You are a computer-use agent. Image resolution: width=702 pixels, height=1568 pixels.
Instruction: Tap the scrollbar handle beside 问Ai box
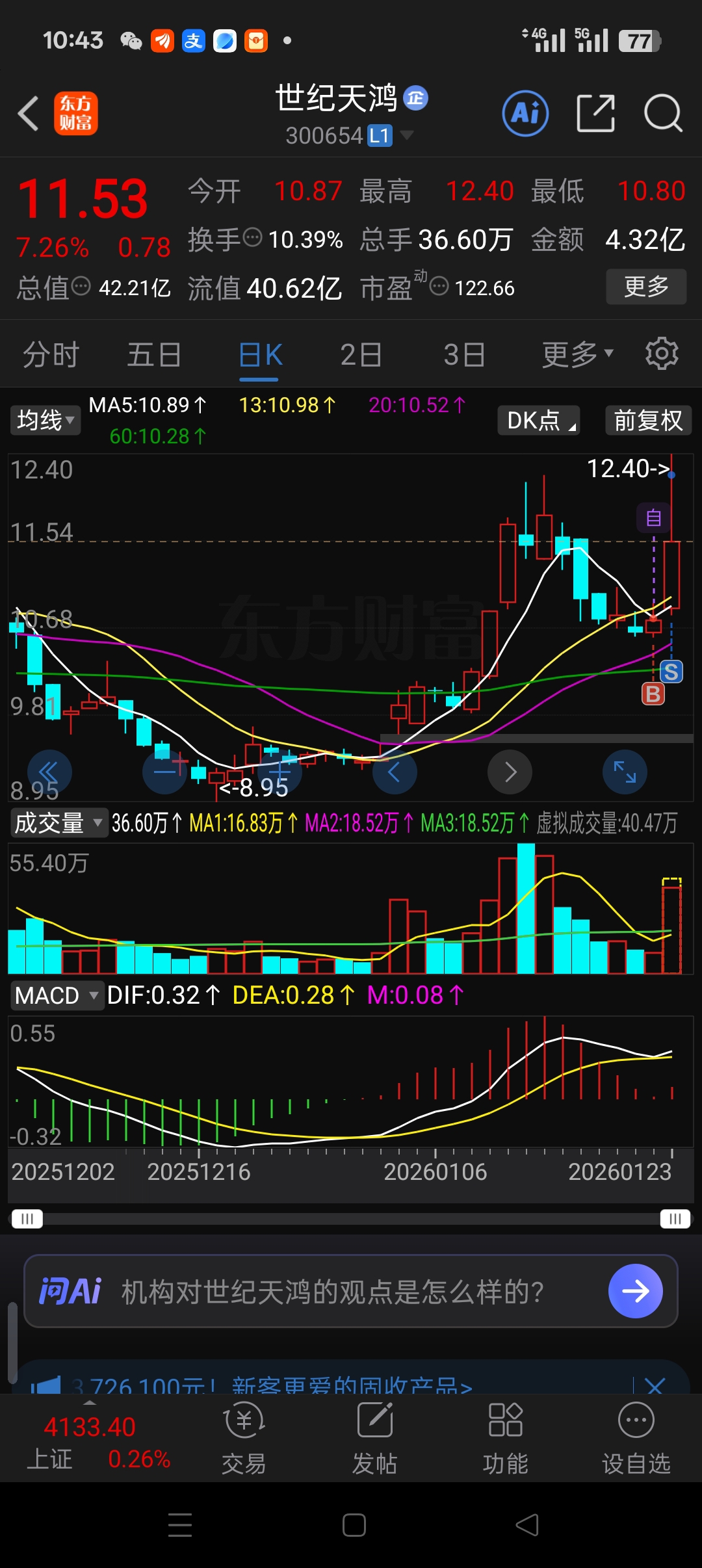point(12,1342)
